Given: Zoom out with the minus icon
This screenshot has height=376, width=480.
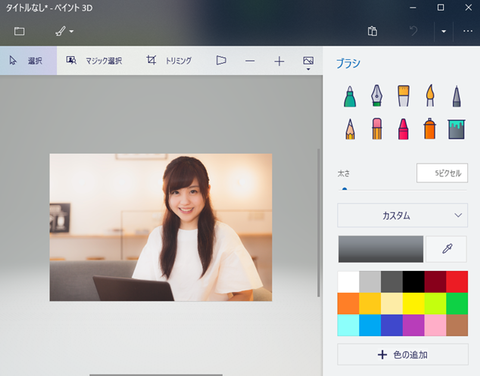Looking at the screenshot, I should 250,61.
